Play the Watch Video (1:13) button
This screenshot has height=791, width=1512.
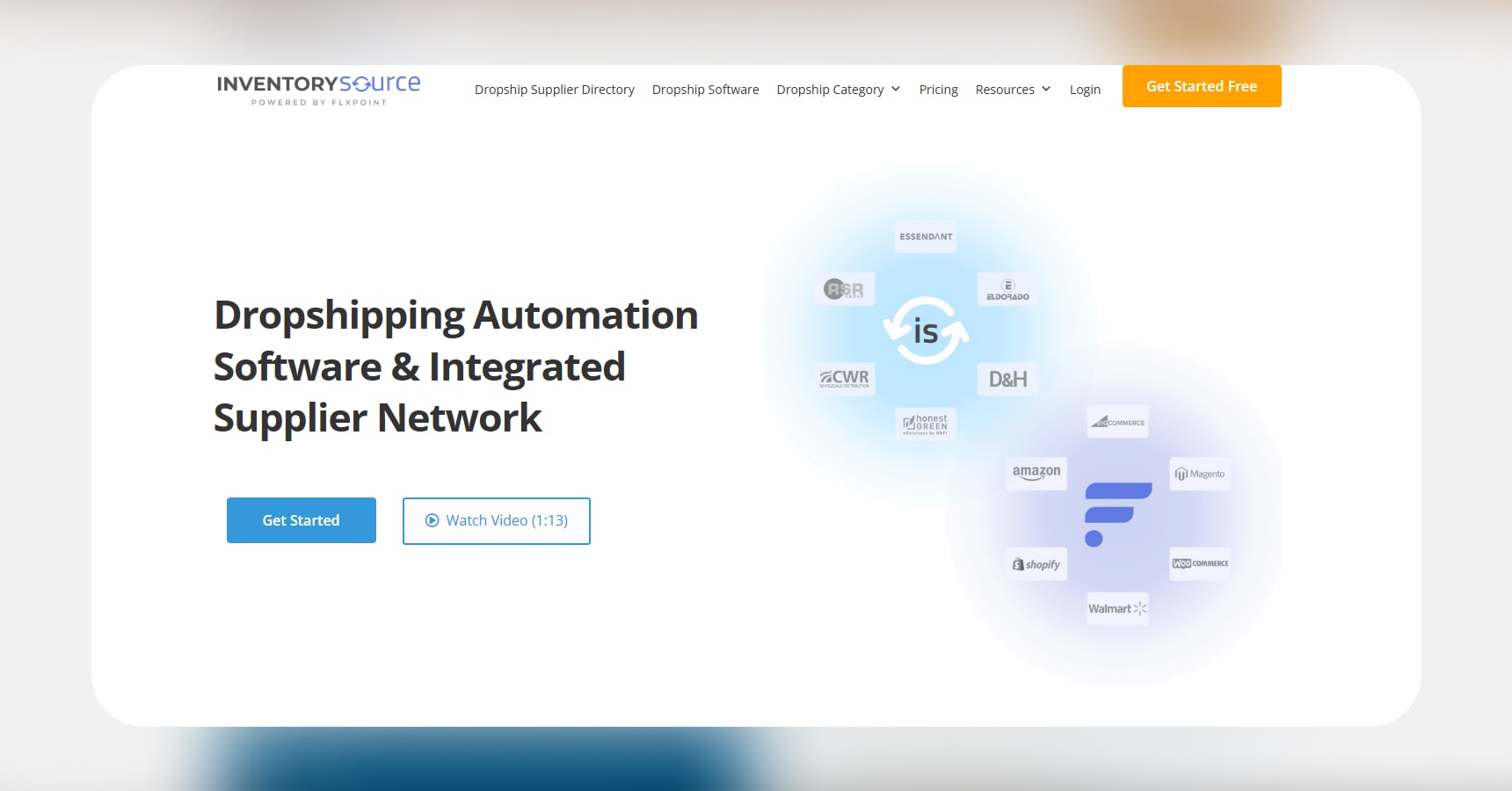(497, 521)
